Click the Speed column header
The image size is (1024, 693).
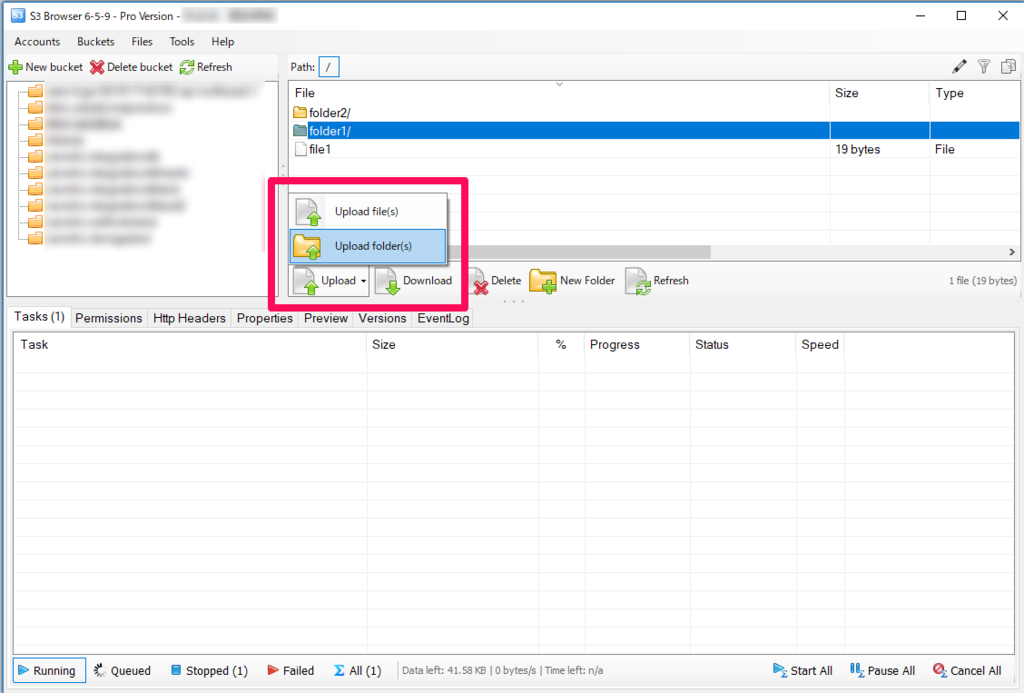click(x=820, y=344)
